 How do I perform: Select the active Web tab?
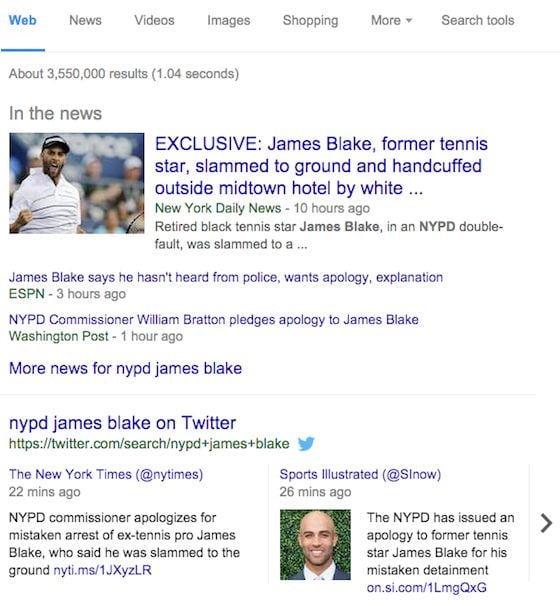pyautogui.click(x=22, y=20)
